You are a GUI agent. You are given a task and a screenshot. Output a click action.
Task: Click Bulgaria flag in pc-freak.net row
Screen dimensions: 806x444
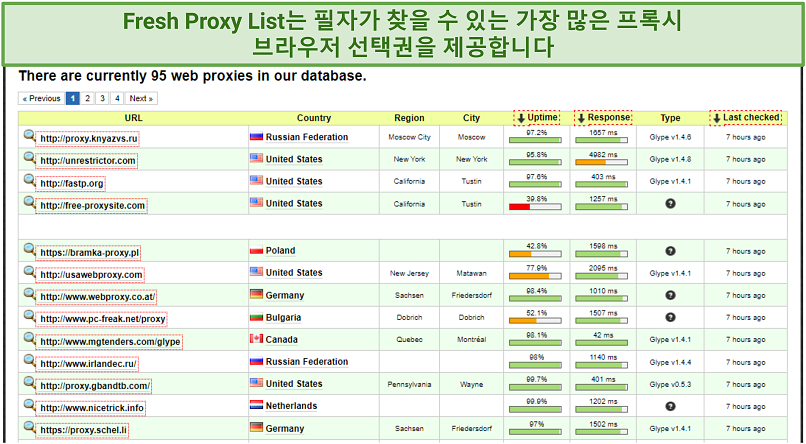tap(256, 317)
